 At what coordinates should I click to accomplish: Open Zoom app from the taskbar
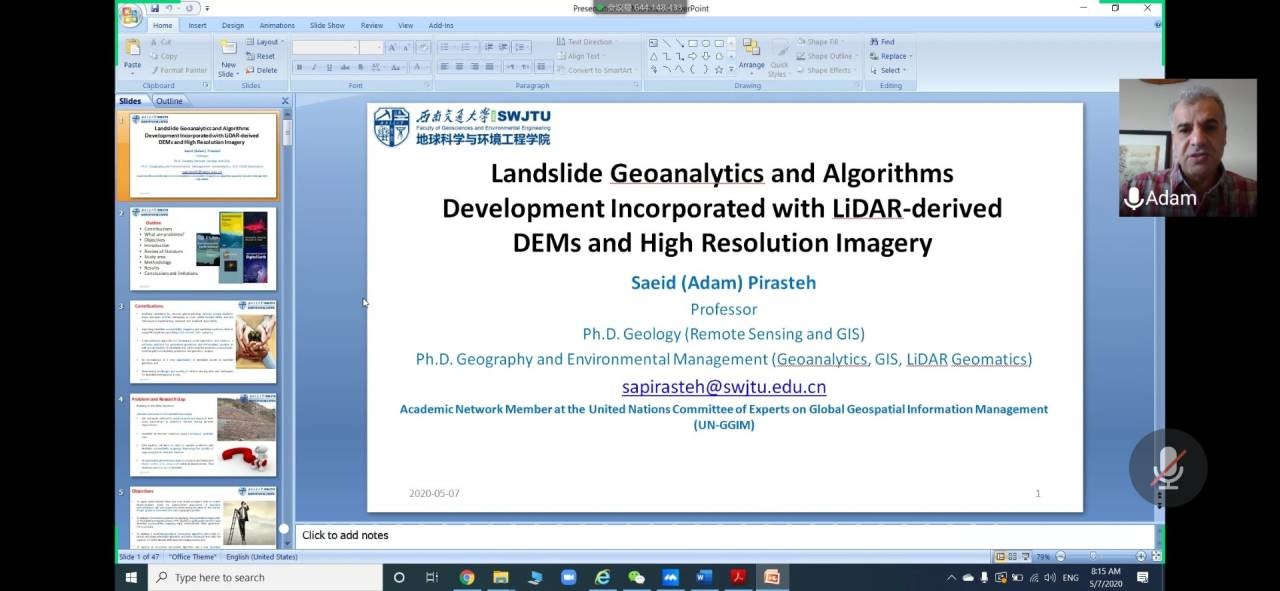568,577
